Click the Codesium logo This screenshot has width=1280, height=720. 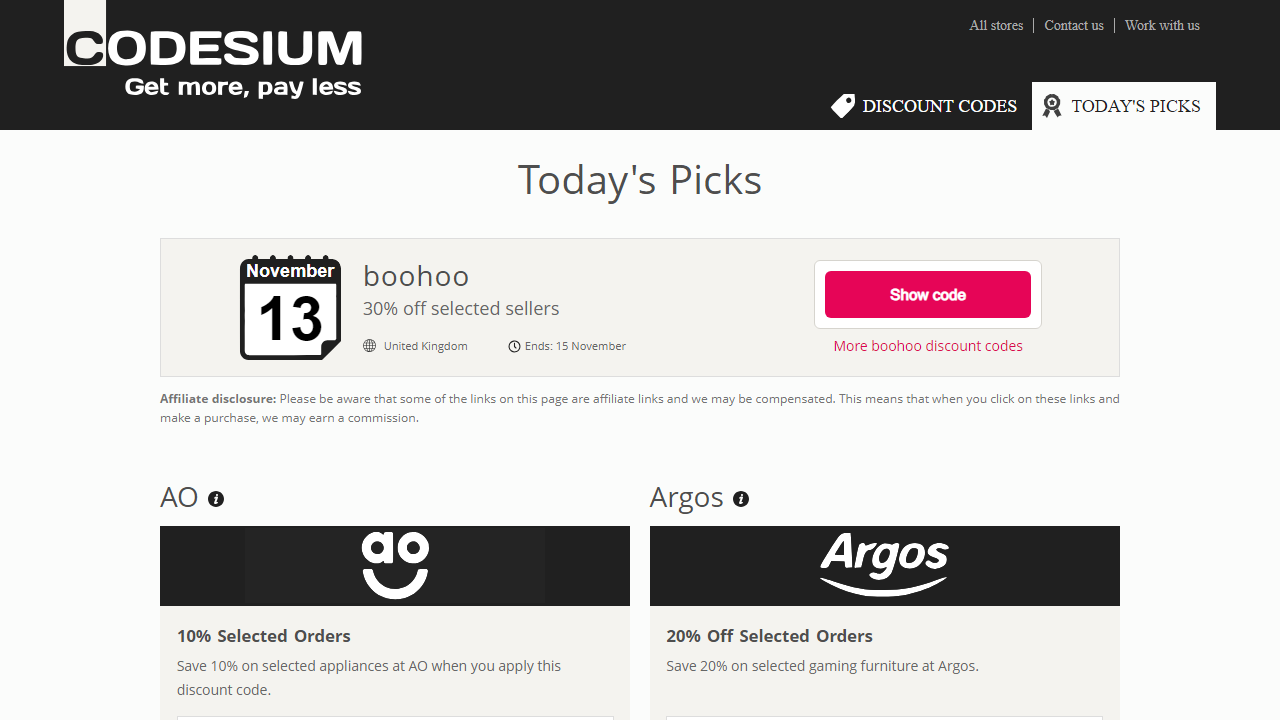pos(213,50)
